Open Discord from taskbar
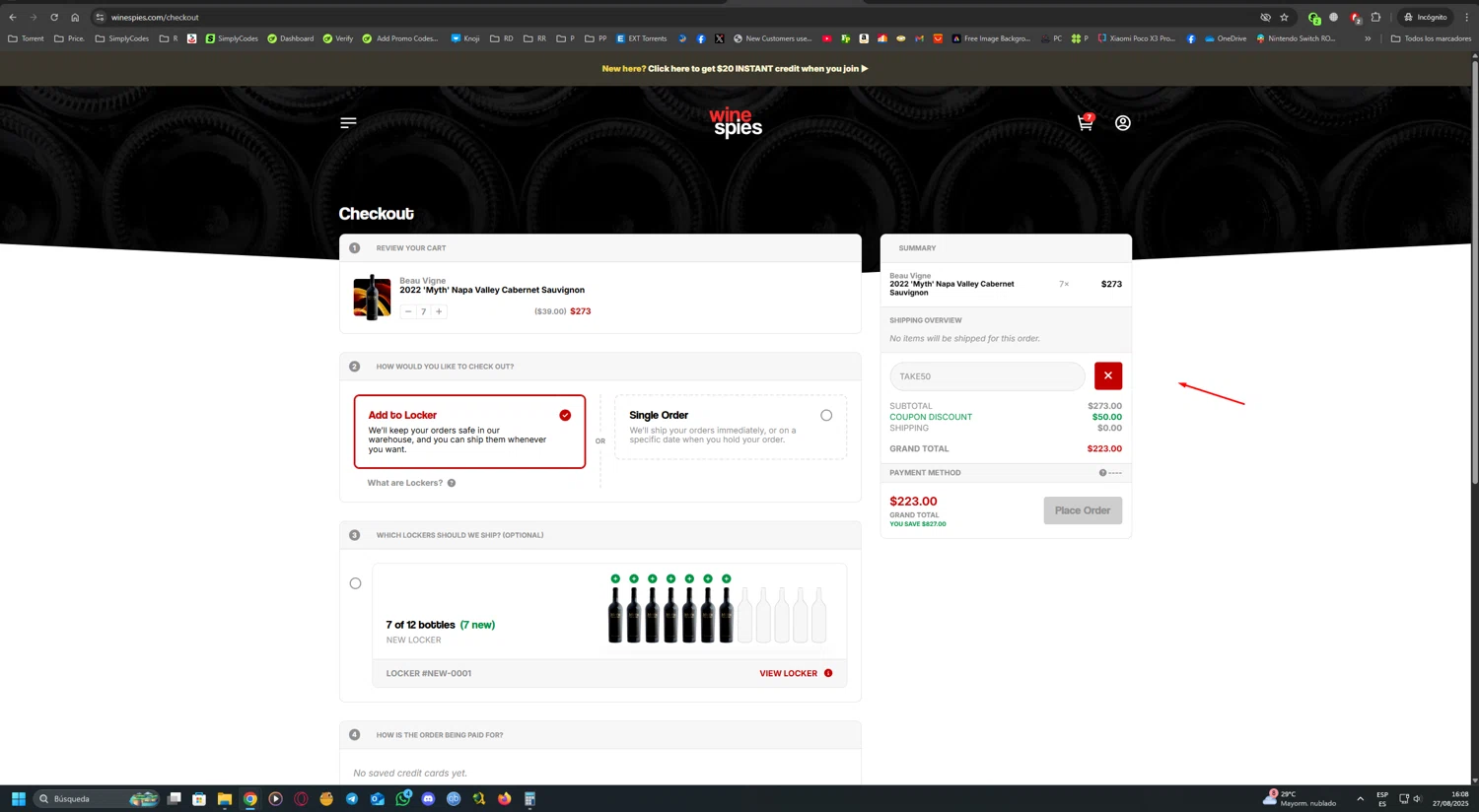This screenshot has width=1479, height=812. pyautogui.click(x=428, y=799)
